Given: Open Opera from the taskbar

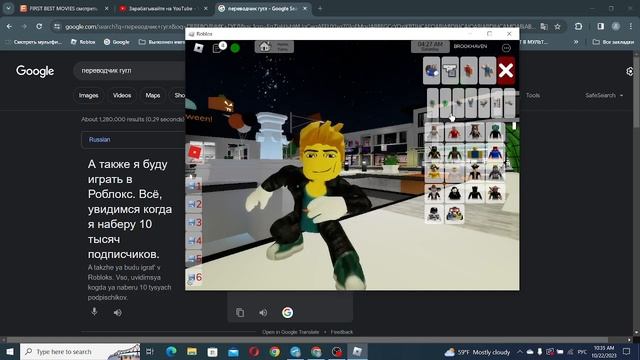Looking at the screenshot, I should 254,351.
